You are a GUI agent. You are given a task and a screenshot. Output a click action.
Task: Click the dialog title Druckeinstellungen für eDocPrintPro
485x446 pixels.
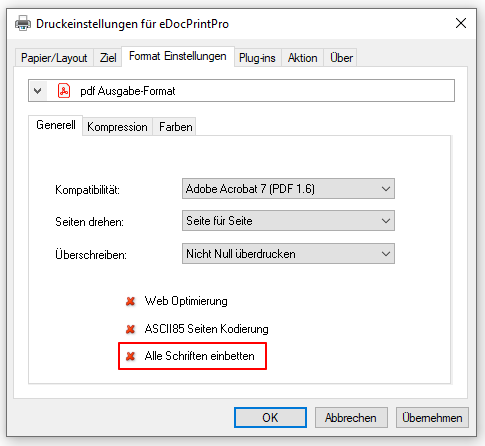tap(132, 24)
